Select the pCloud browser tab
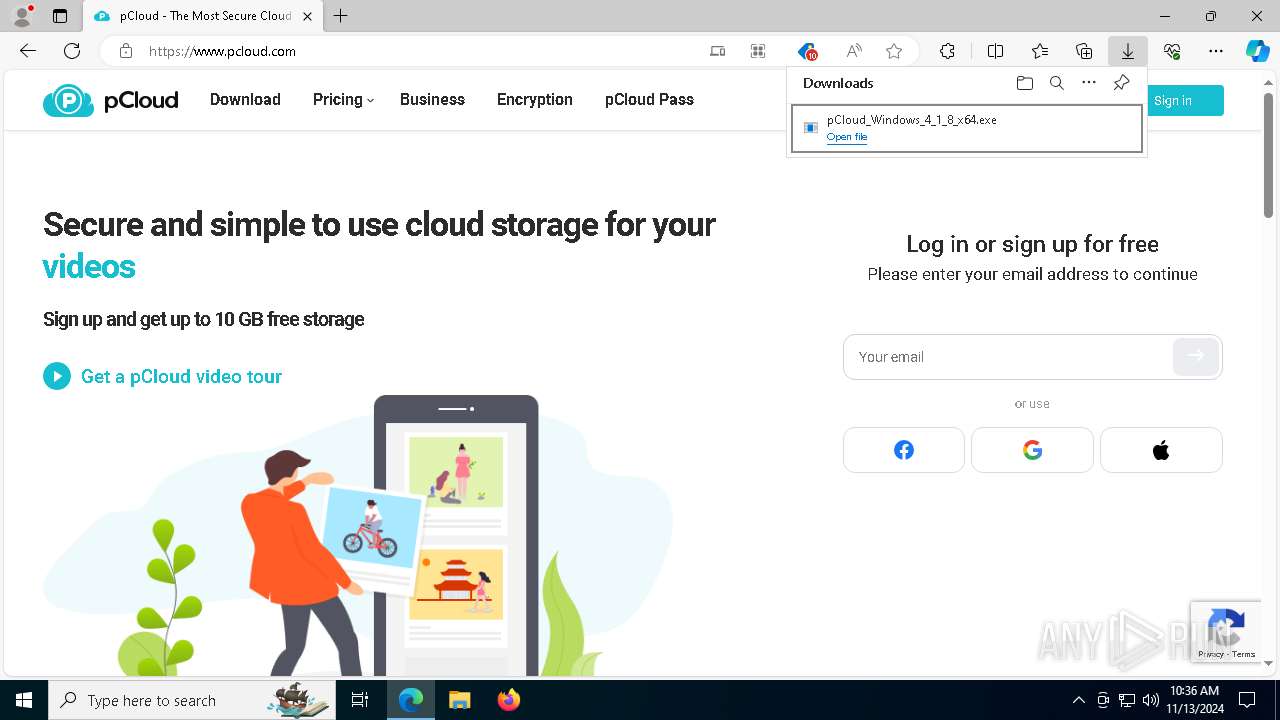 [202, 16]
